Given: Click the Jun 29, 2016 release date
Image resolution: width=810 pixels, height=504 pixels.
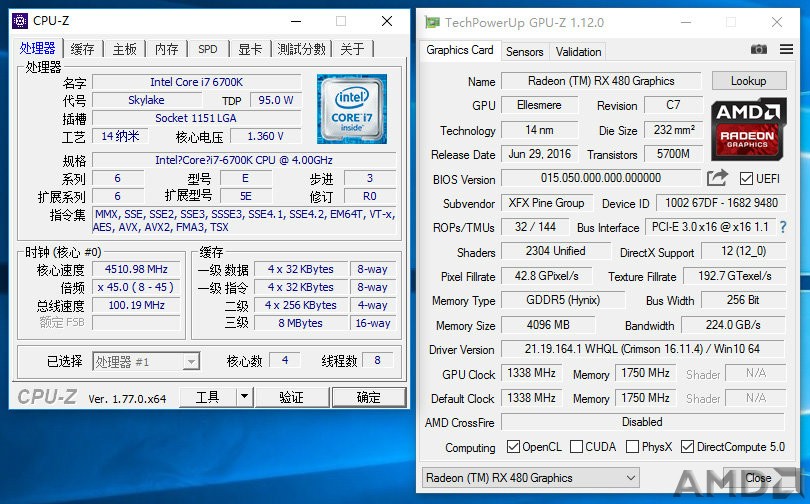Looking at the screenshot, I should [539, 154].
